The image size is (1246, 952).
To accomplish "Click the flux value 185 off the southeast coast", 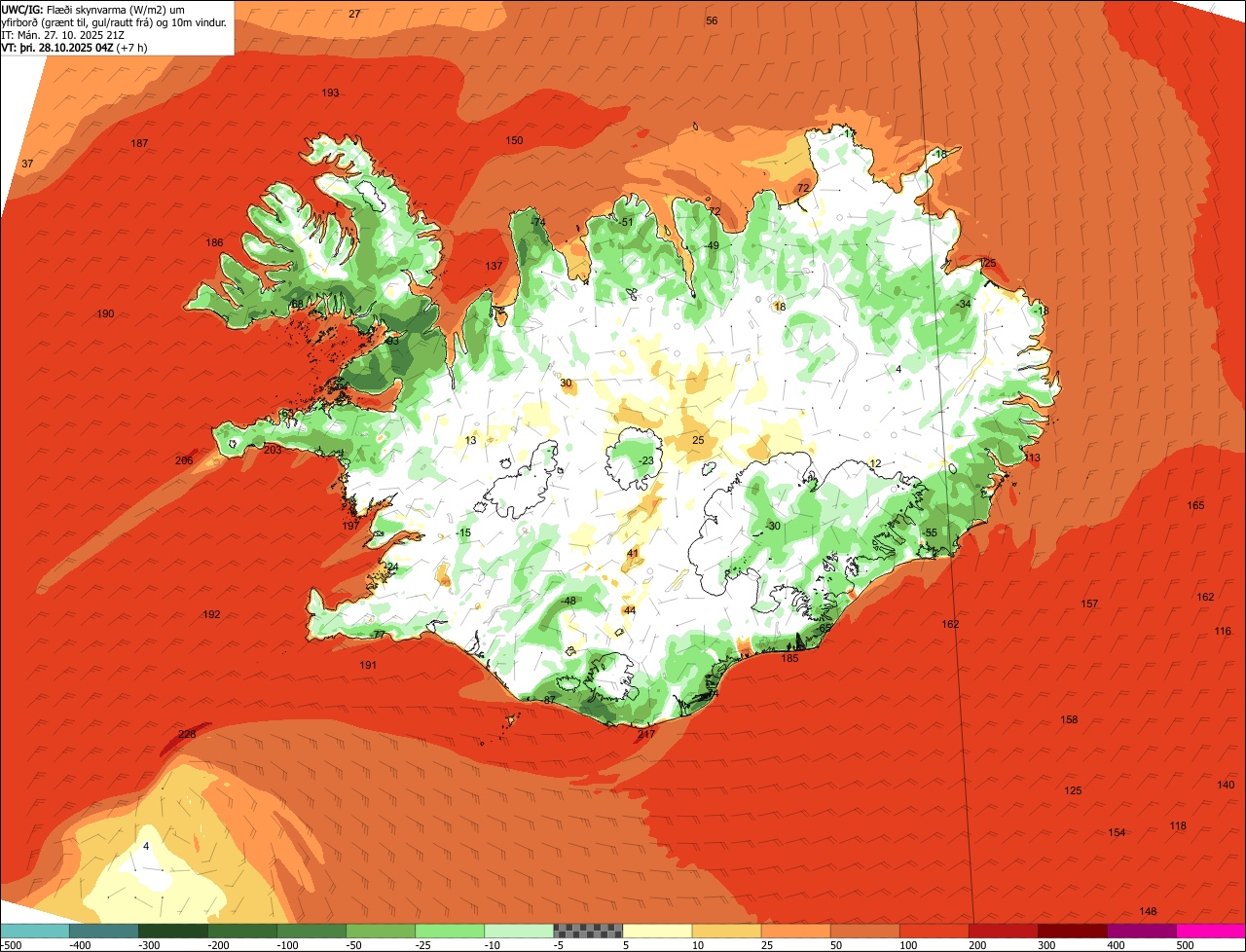I will pyautogui.click(x=790, y=658).
